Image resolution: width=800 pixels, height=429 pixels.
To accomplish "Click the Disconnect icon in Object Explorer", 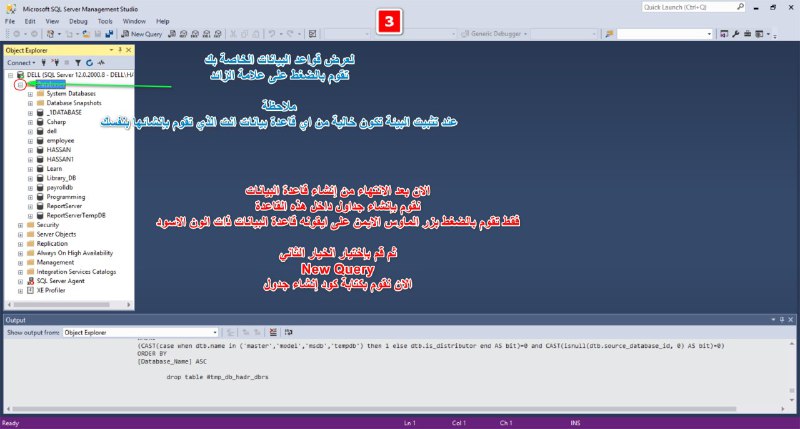I will click(55, 63).
